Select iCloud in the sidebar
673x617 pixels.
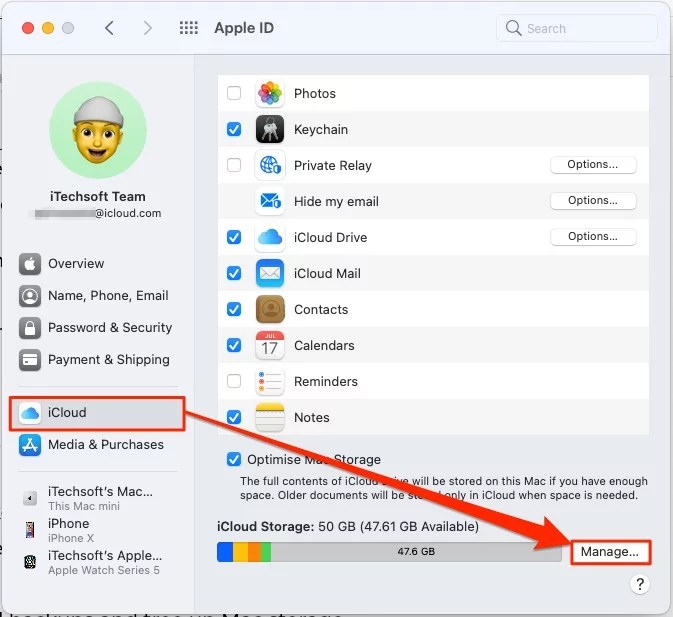tap(98, 413)
